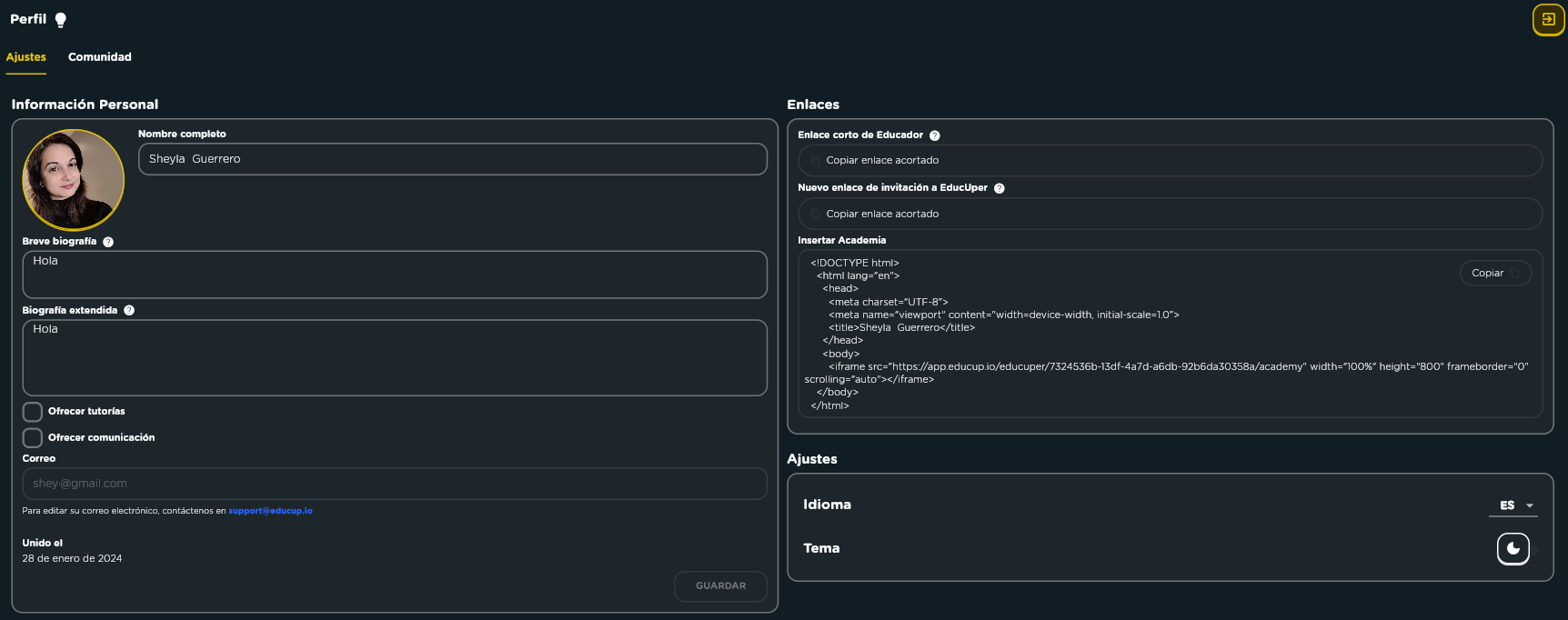Click help icon for Nuevo enlace de invitación

[x=1000, y=188]
